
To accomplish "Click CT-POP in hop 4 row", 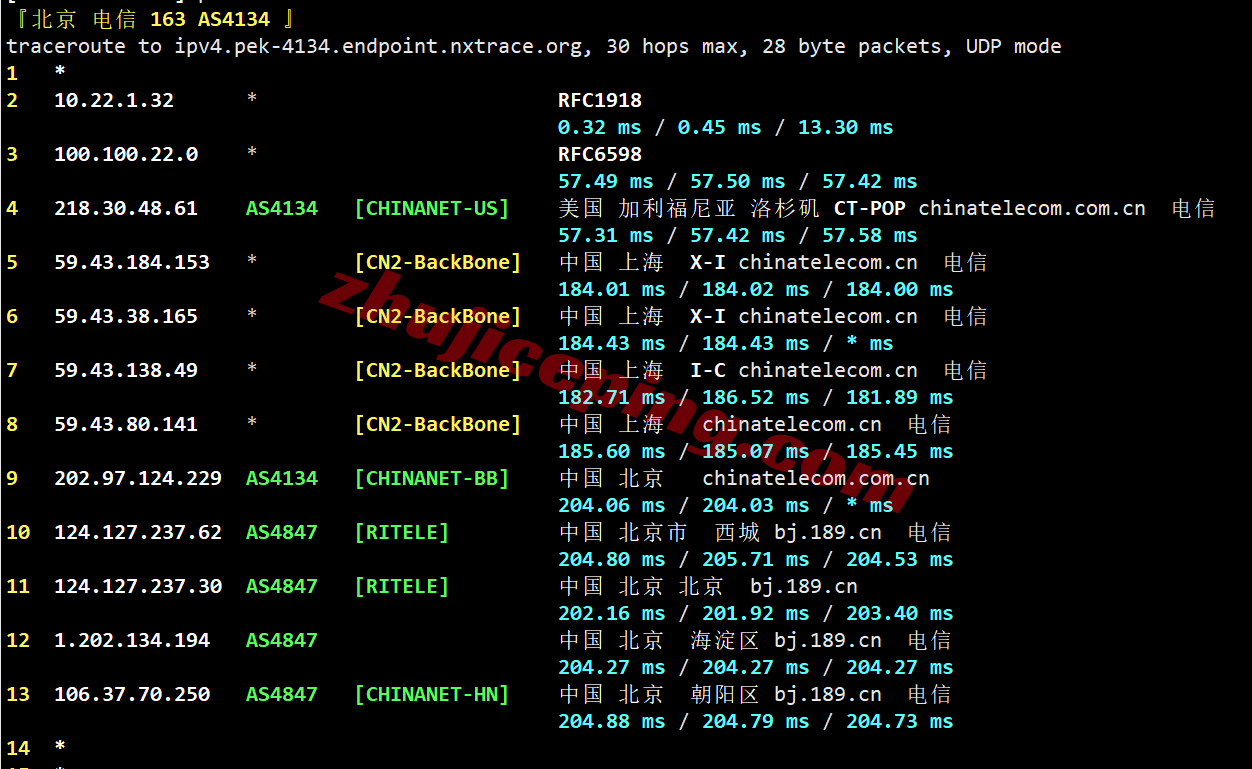I will click(870, 208).
